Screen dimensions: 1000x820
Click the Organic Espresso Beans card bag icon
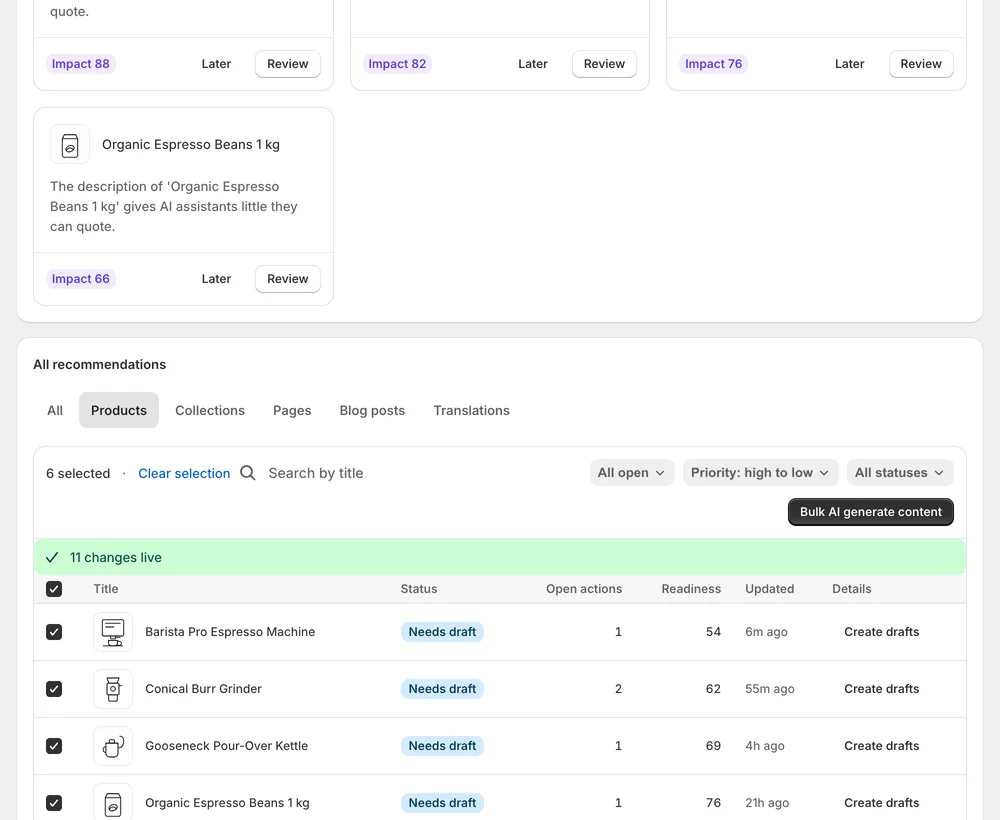point(70,145)
